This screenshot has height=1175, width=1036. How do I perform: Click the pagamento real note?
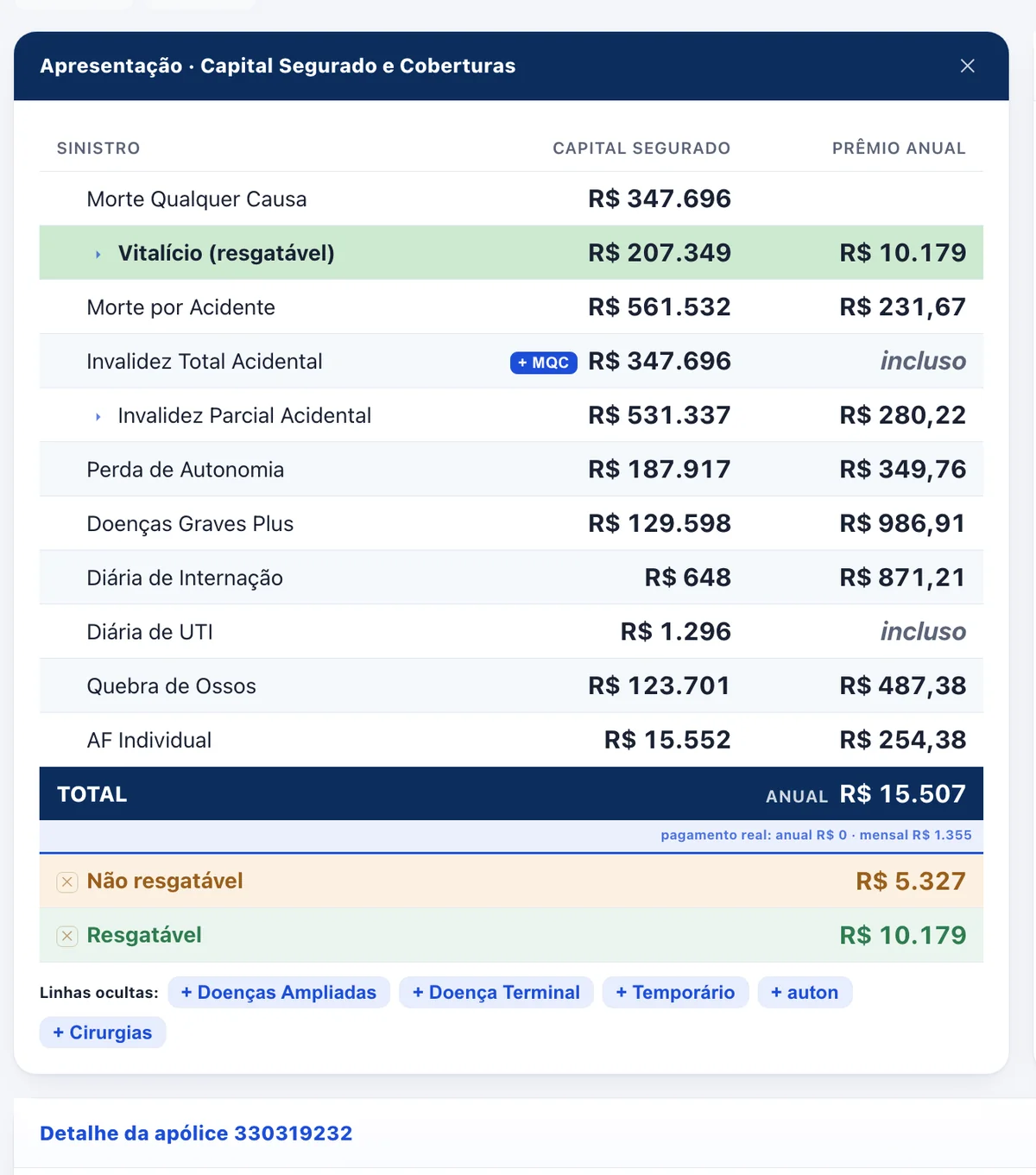tap(816, 836)
